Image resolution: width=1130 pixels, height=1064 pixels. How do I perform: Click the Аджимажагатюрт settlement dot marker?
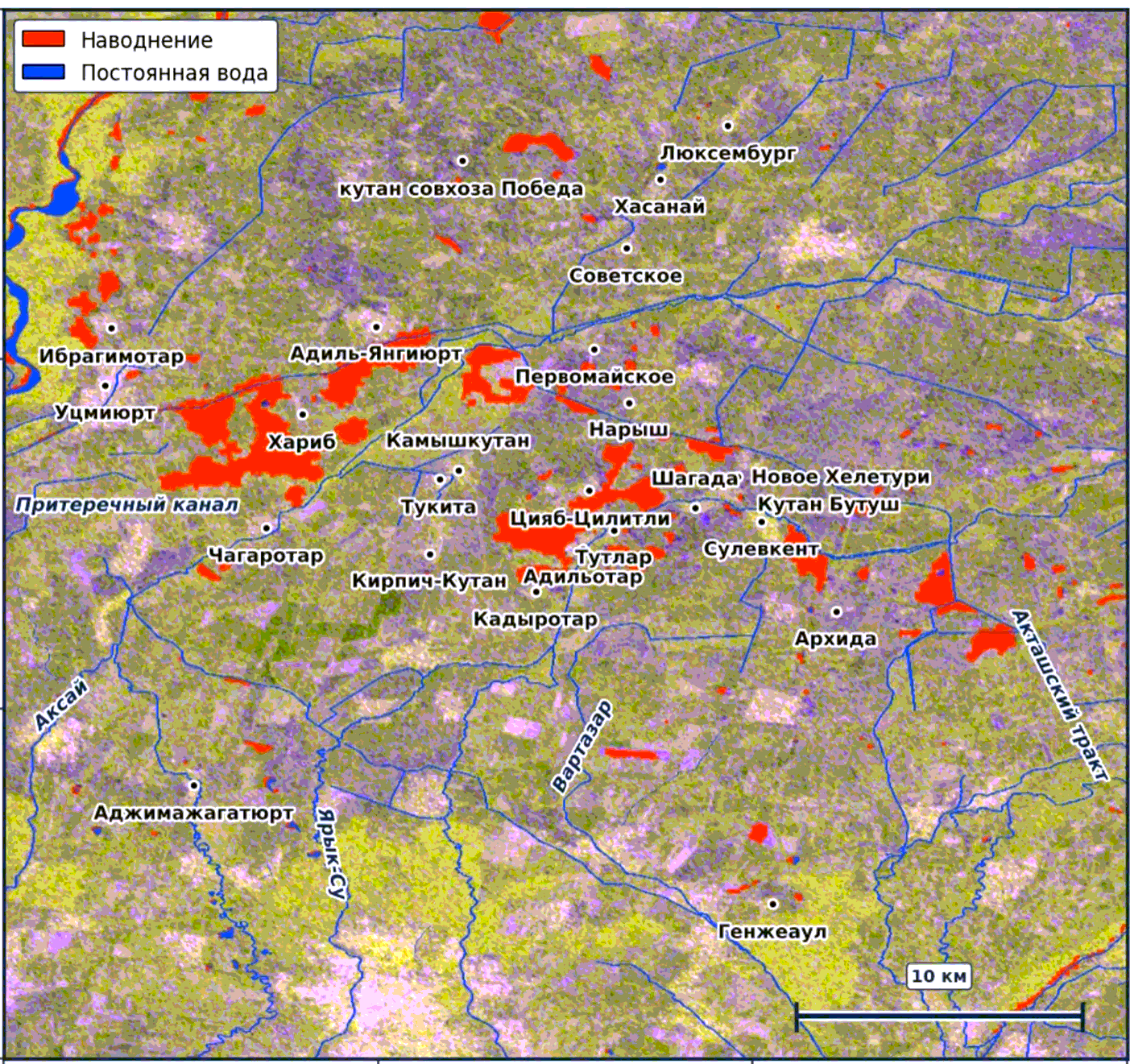tap(194, 785)
